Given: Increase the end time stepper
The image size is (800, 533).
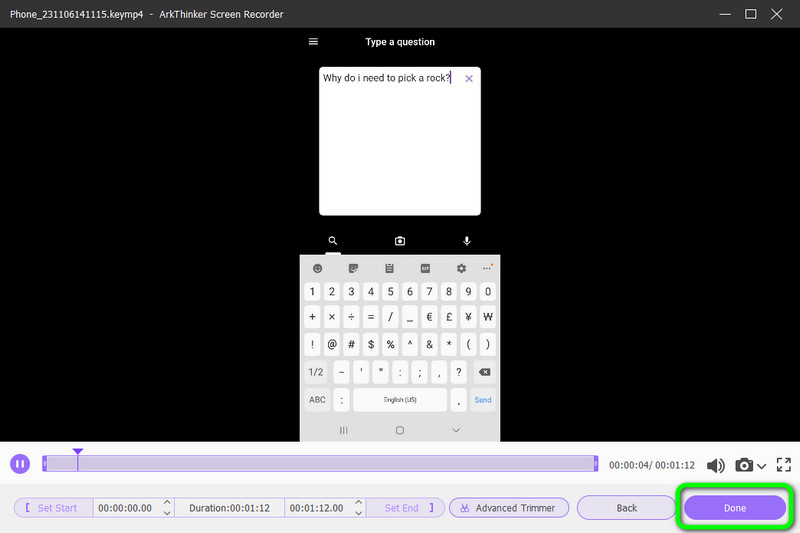Looking at the screenshot, I should click(359, 502).
